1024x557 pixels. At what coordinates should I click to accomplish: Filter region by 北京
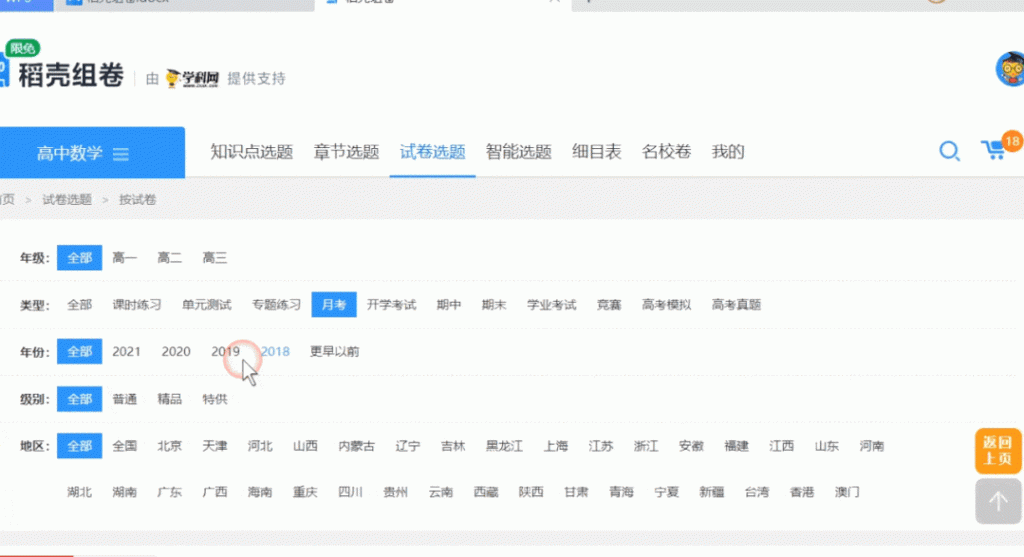(169, 446)
